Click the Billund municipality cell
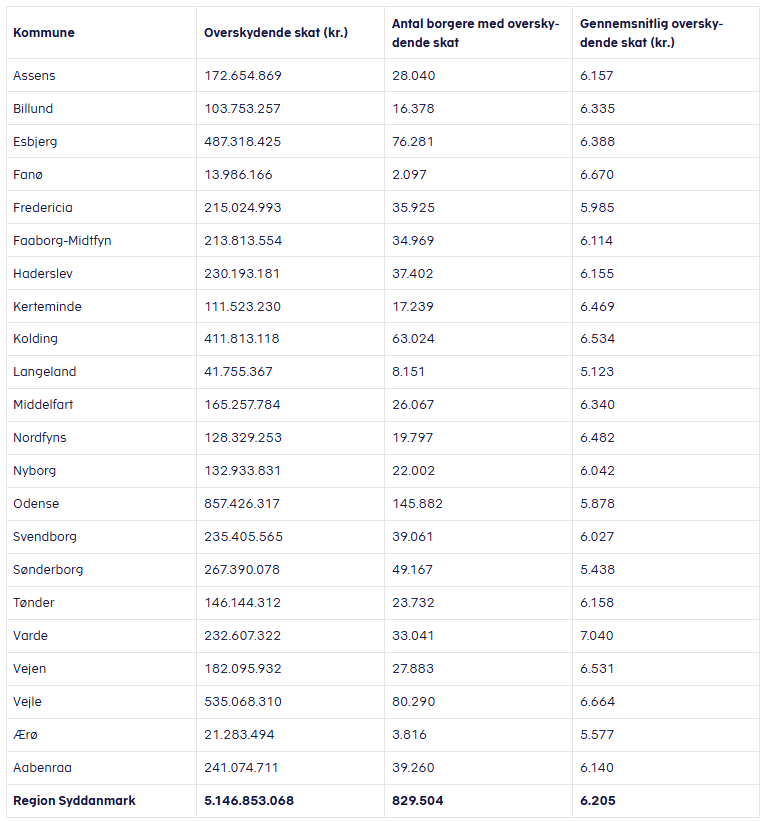 click(x=33, y=109)
